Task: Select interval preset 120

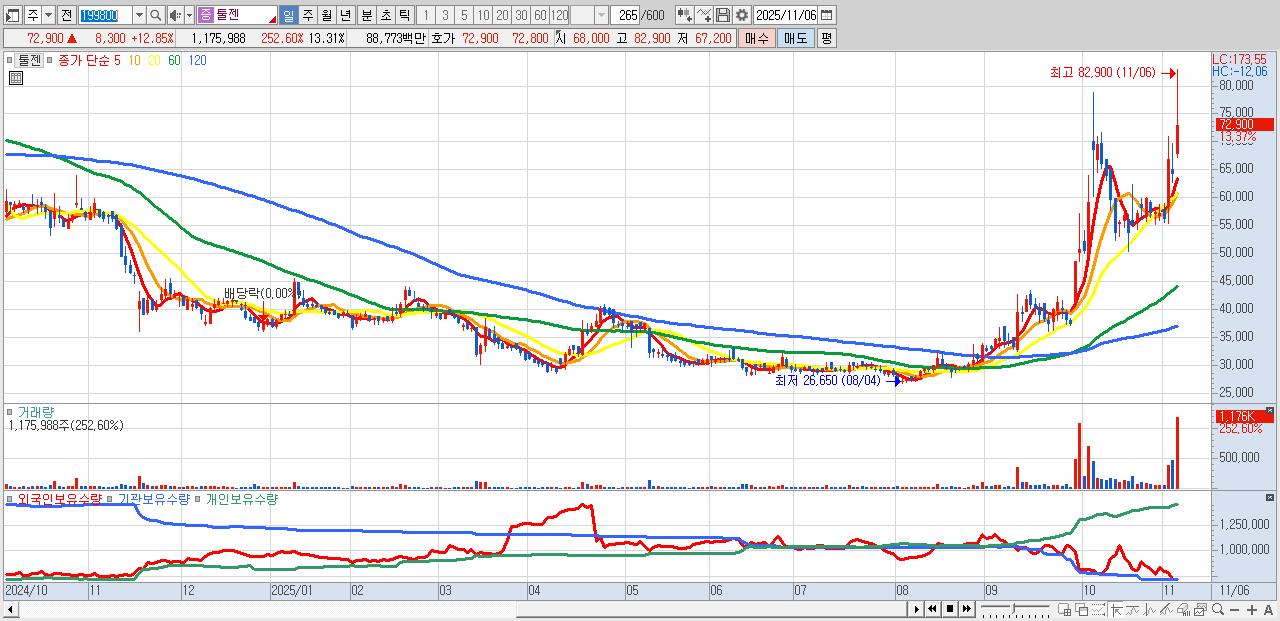Action: point(559,16)
